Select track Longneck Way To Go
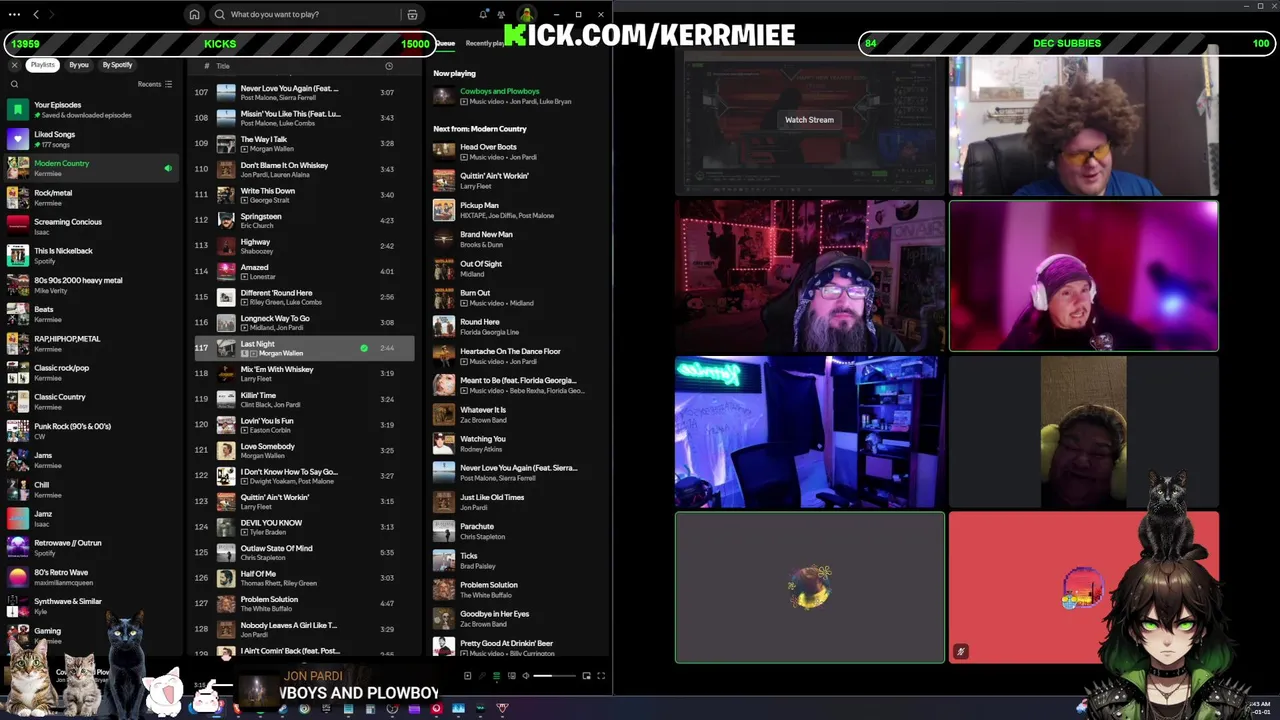 304,322
